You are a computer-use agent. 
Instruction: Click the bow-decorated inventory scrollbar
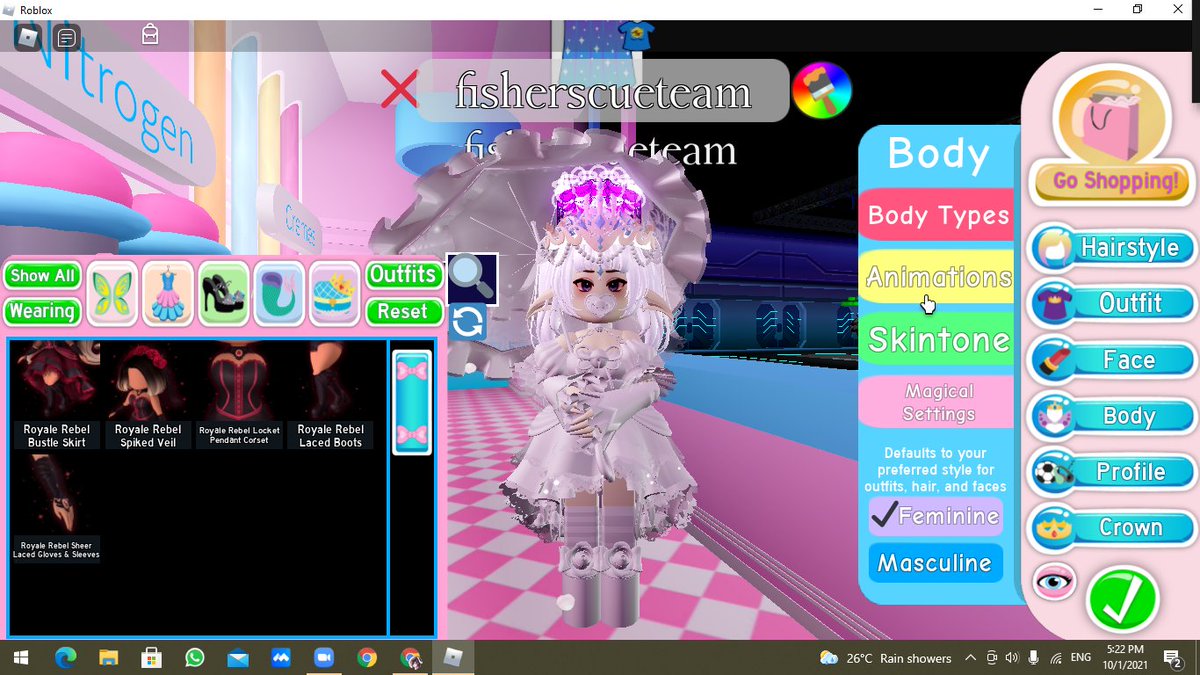412,402
